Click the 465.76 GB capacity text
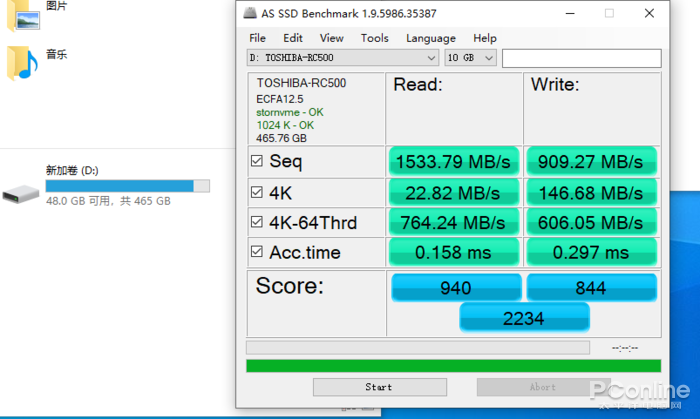700x419 pixels. pos(281,138)
